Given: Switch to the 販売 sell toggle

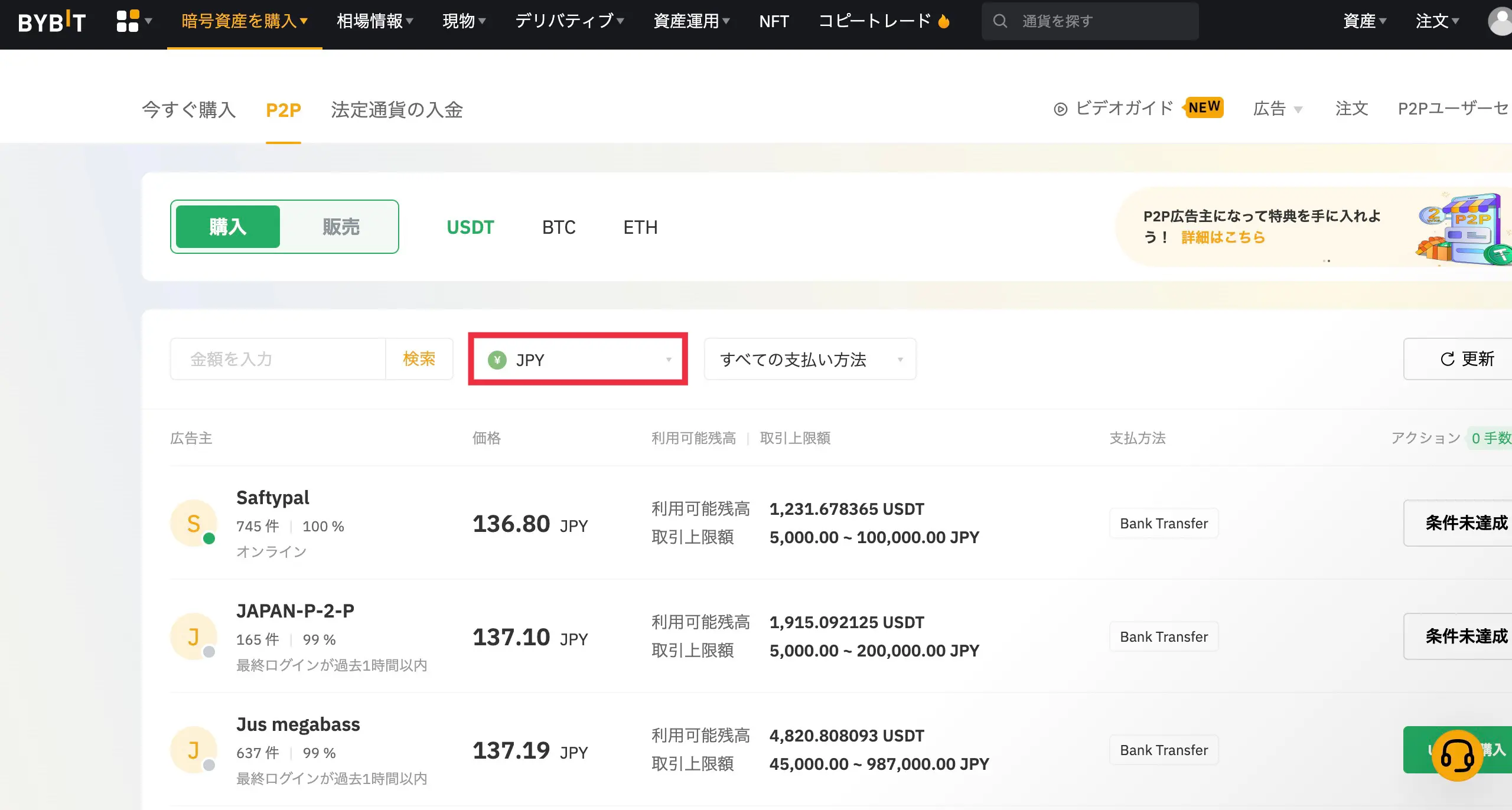Looking at the screenshot, I should click(x=341, y=227).
